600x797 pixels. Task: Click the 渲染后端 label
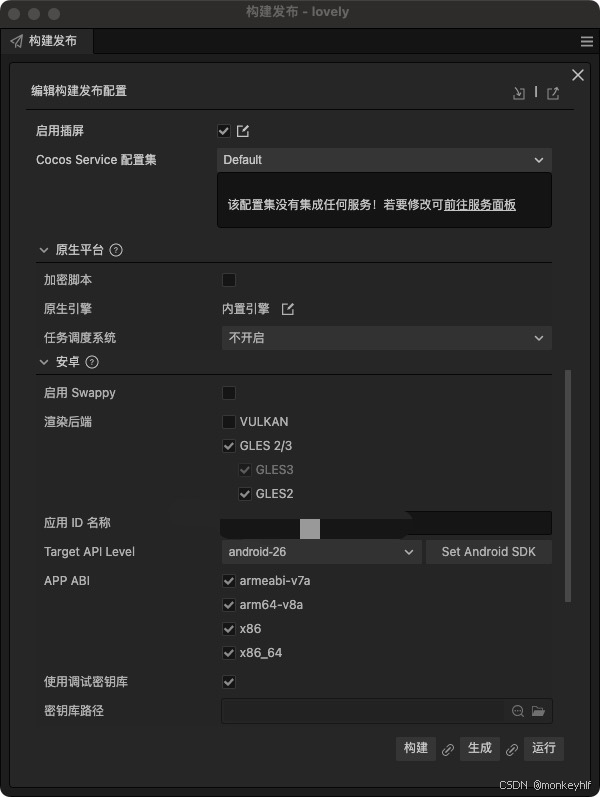[x=68, y=421]
